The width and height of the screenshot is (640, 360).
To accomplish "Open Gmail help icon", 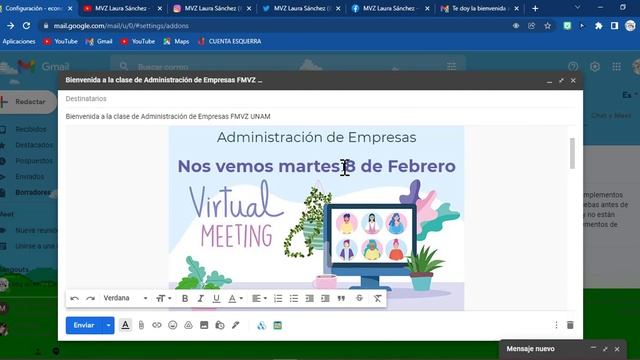I will click(x=573, y=67).
